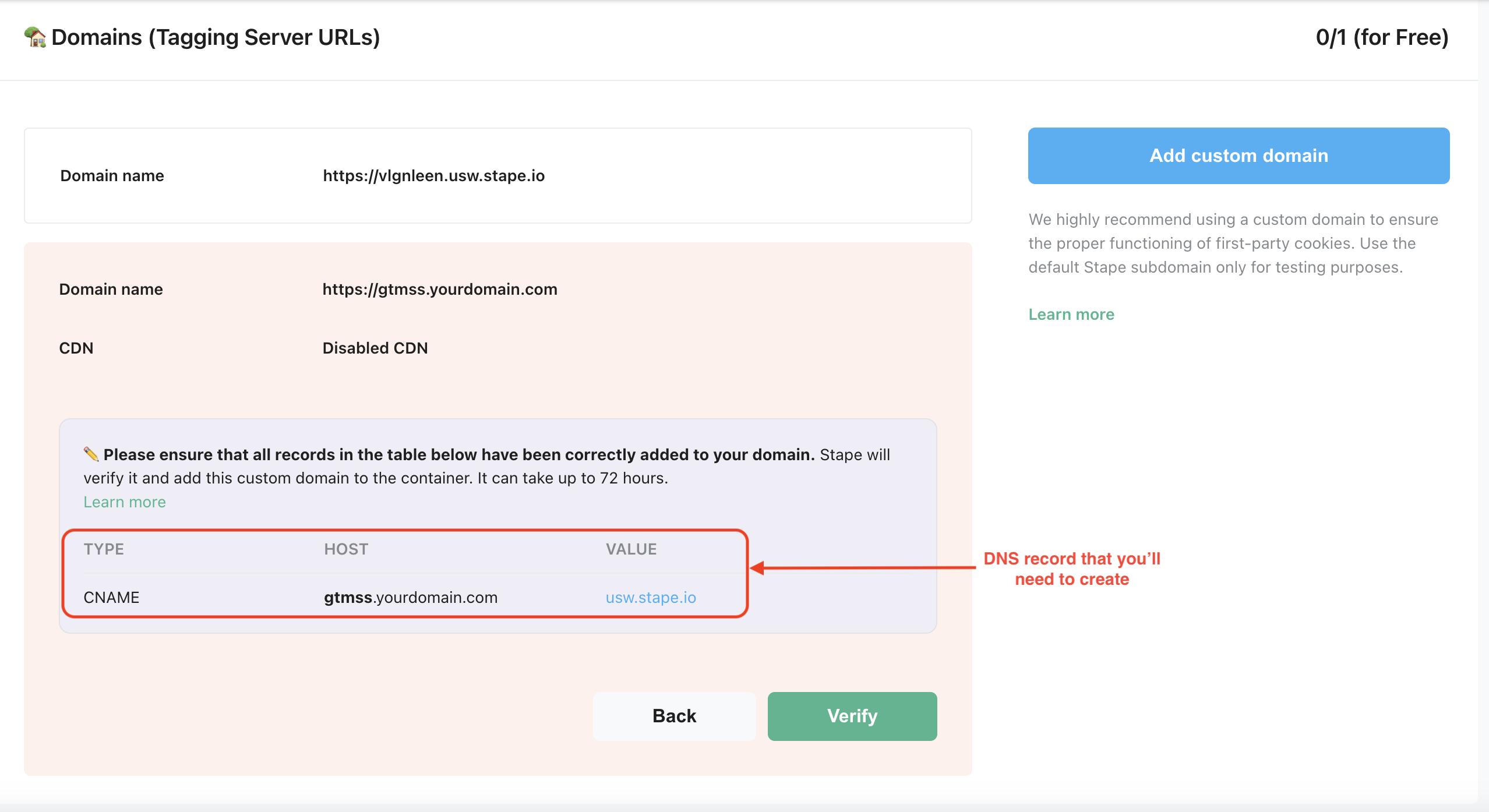
Task: Select the https://gtmss.yourdomain.com domain URL
Action: pyautogui.click(x=440, y=290)
